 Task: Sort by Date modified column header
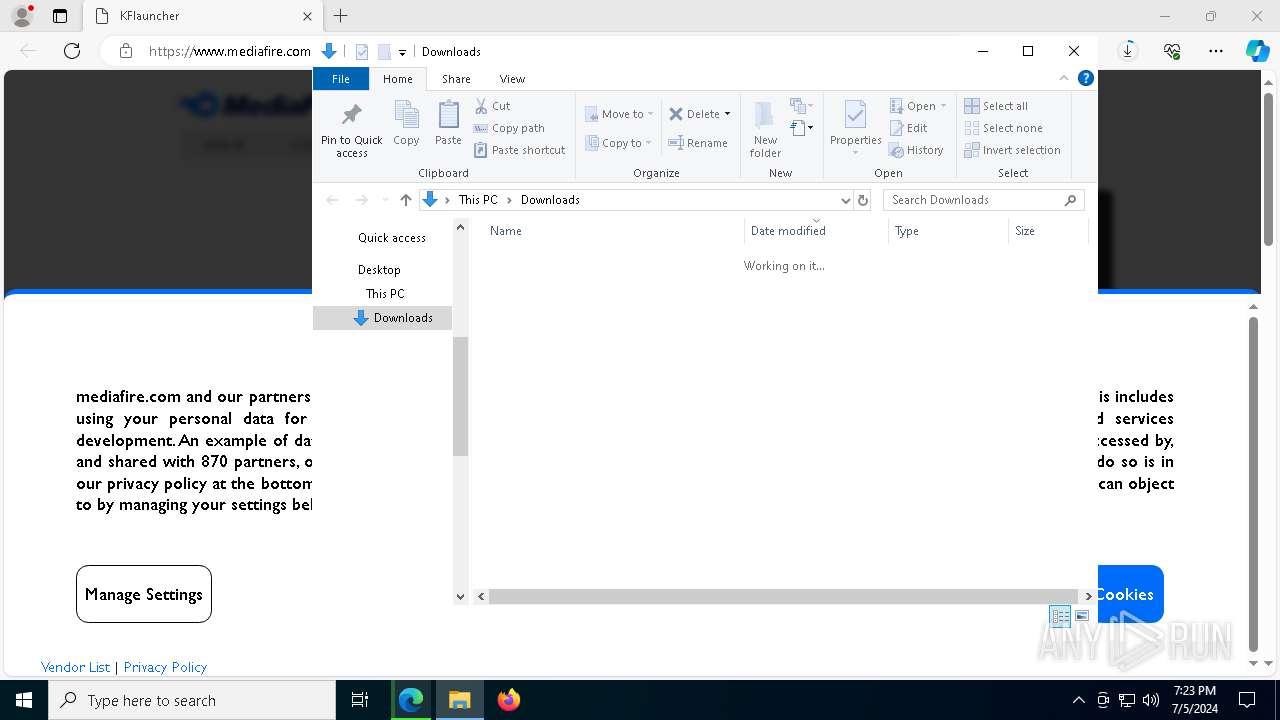click(x=817, y=231)
